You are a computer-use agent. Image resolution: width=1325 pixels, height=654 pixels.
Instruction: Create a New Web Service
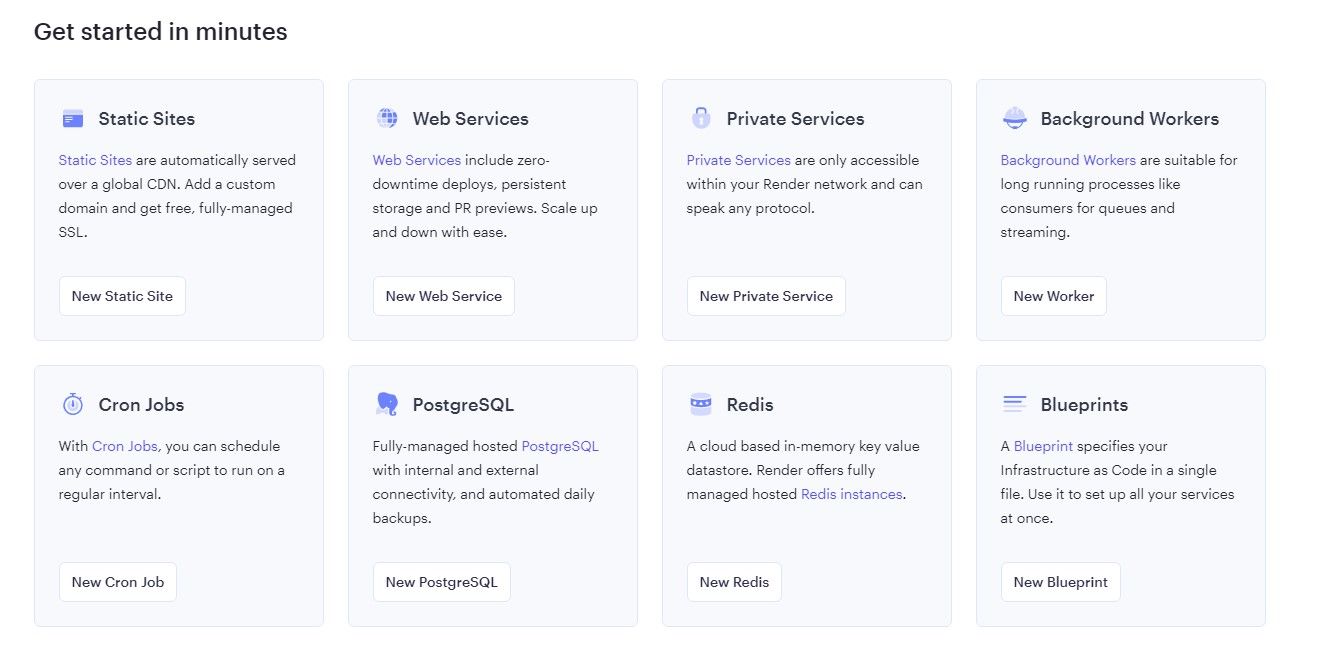click(x=443, y=296)
